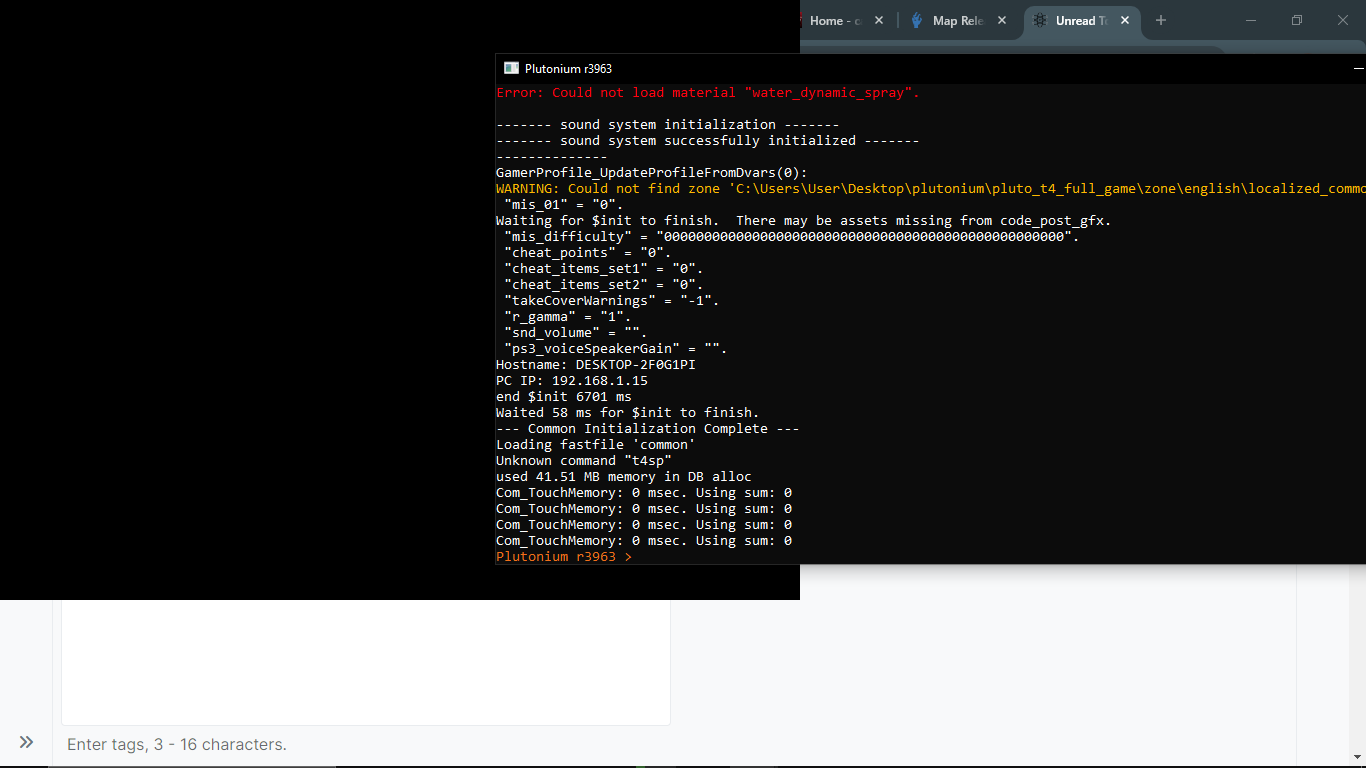This screenshot has height=768, width=1366.
Task: Click the "cheat_points" = "0" line
Action: click(588, 253)
